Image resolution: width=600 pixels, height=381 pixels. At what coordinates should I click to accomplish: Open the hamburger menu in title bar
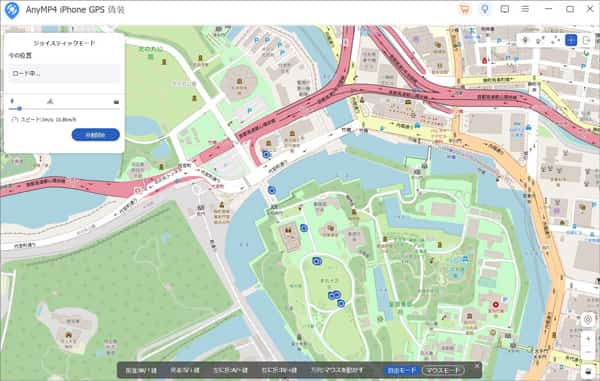[x=525, y=9]
